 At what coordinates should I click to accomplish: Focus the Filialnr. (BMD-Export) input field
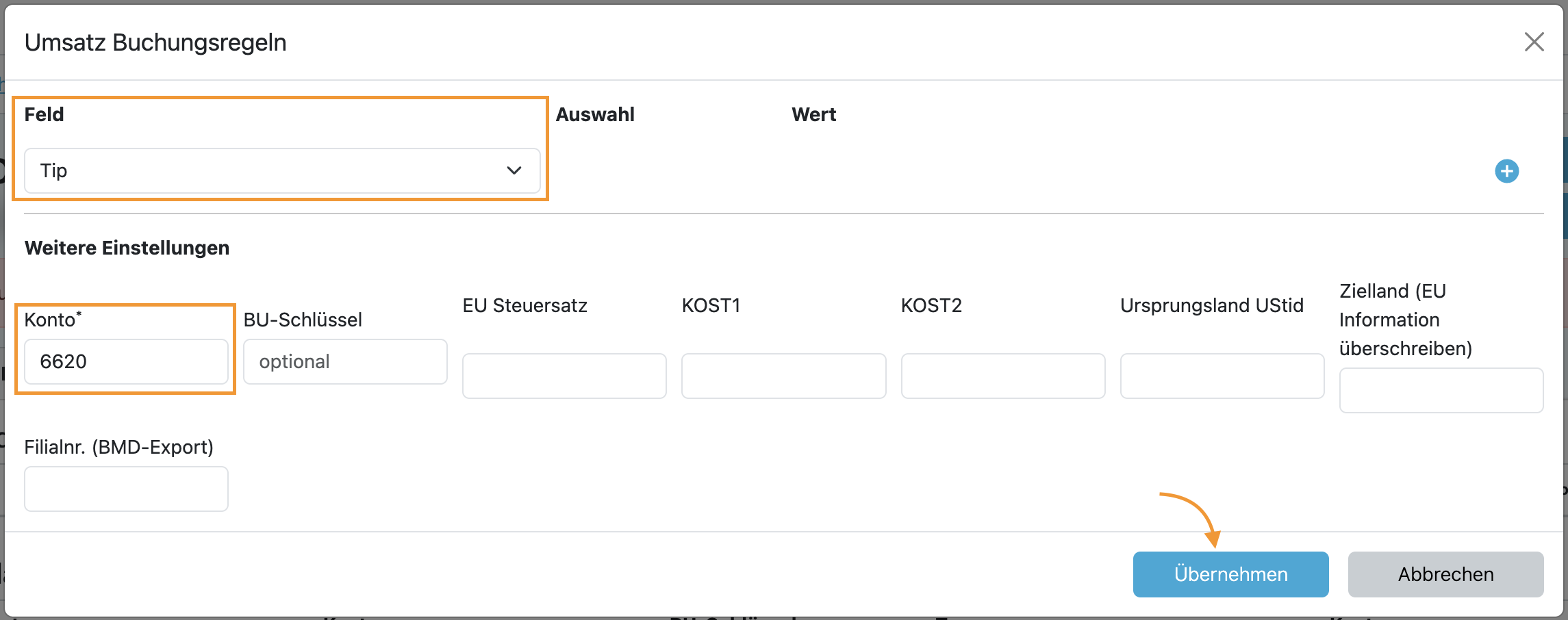(126, 489)
